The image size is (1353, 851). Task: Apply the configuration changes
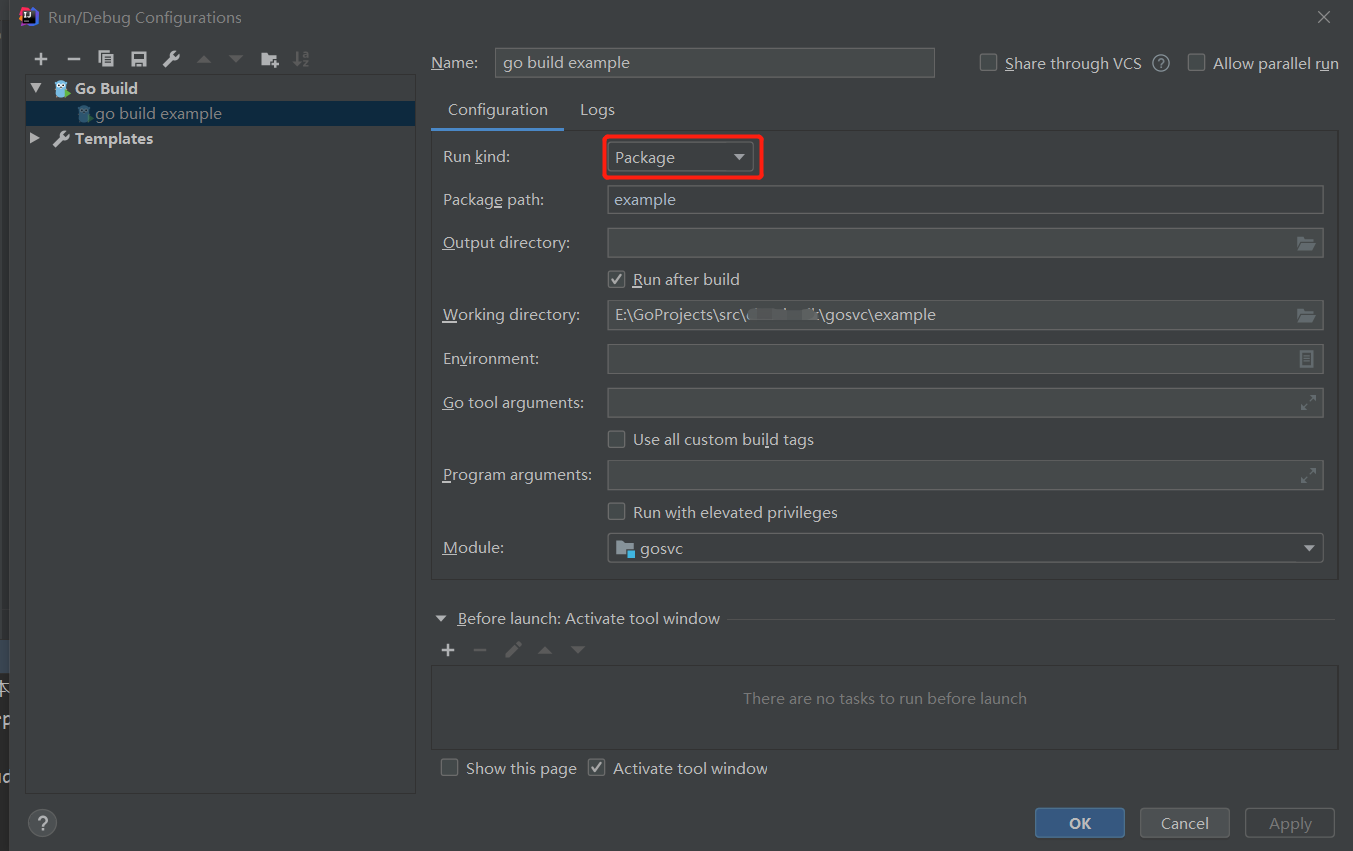pos(1289,822)
